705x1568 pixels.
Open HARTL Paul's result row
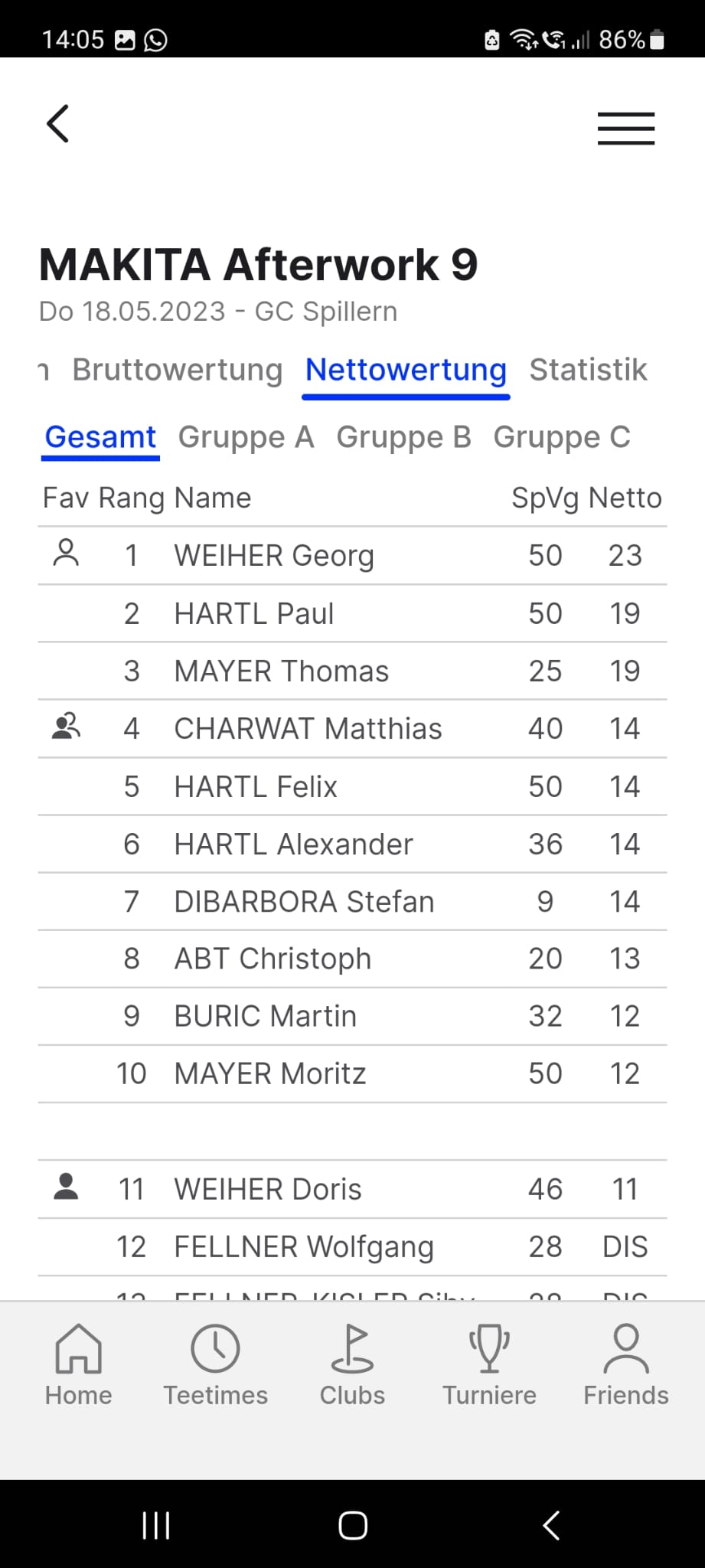[x=352, y=613]
